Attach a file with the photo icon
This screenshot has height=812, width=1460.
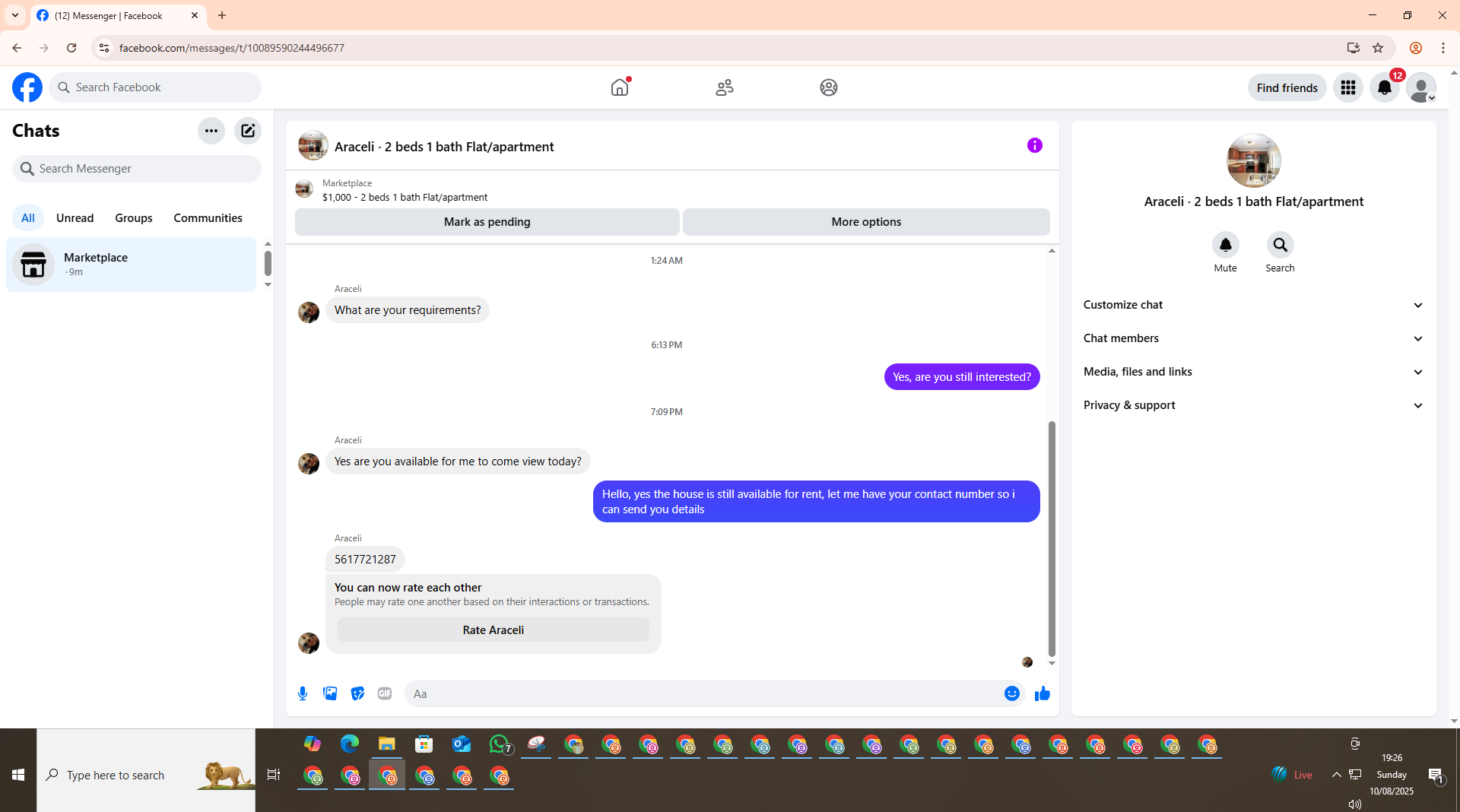[x=330, y=693]
